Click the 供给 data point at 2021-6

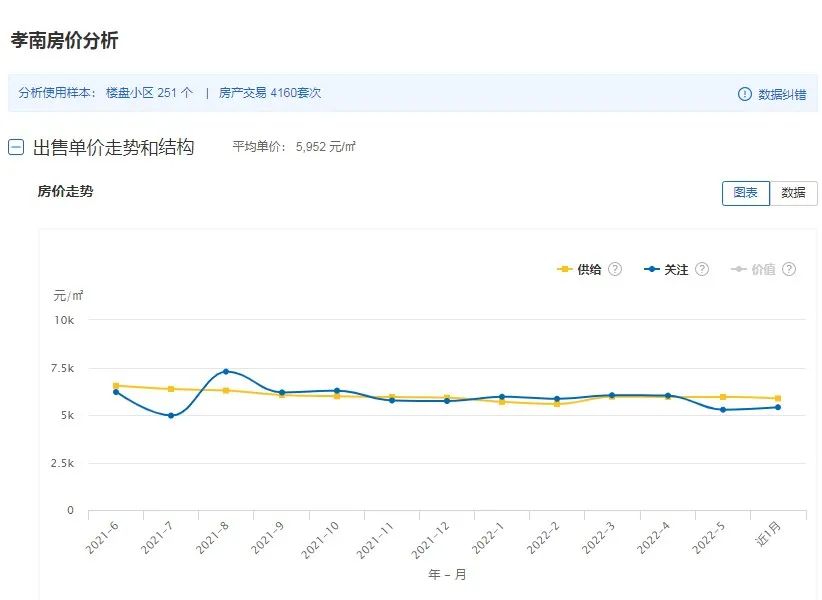(116, 385)
